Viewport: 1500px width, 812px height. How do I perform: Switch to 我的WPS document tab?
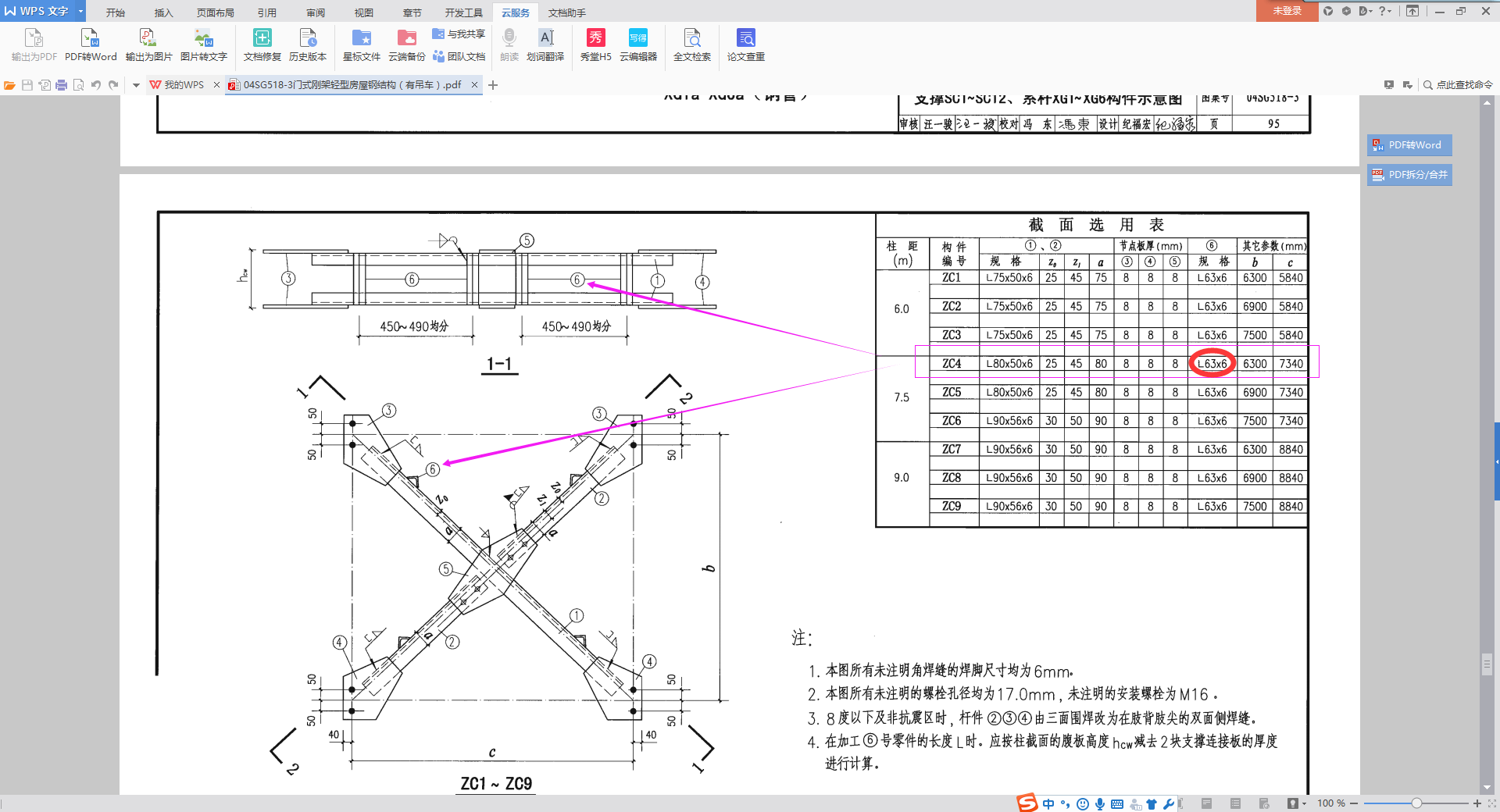(184, 85)
